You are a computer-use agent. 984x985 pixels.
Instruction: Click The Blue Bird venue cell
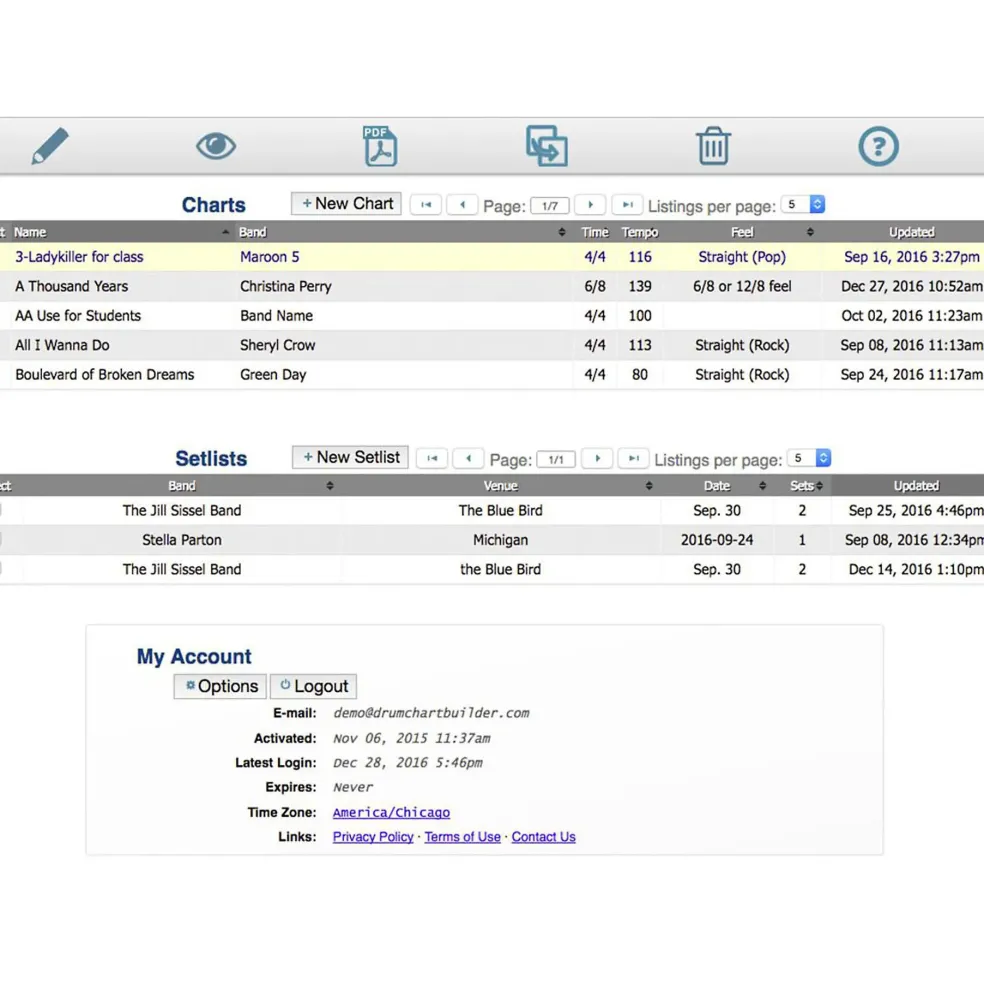point(500,511)
